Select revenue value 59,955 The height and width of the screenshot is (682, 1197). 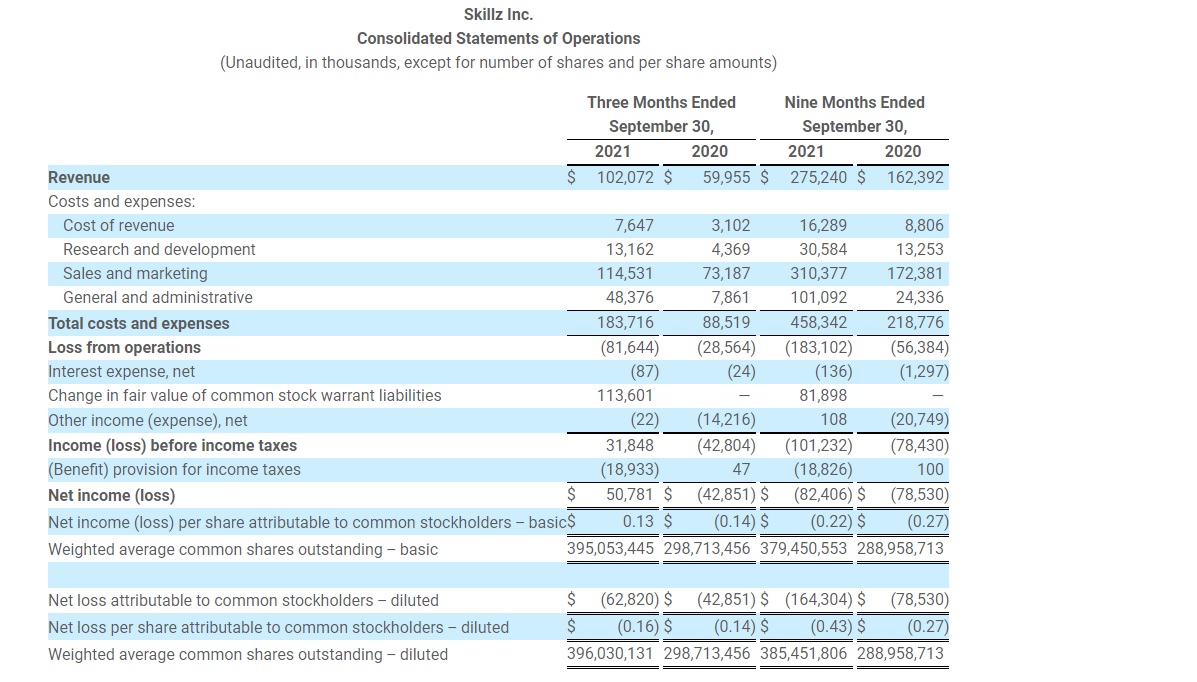pyautogui.click(x=727, y=177)
